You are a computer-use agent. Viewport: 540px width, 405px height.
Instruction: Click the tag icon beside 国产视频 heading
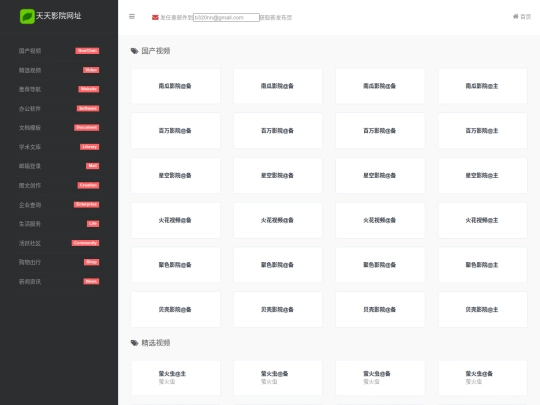click(x=134, y=51)
